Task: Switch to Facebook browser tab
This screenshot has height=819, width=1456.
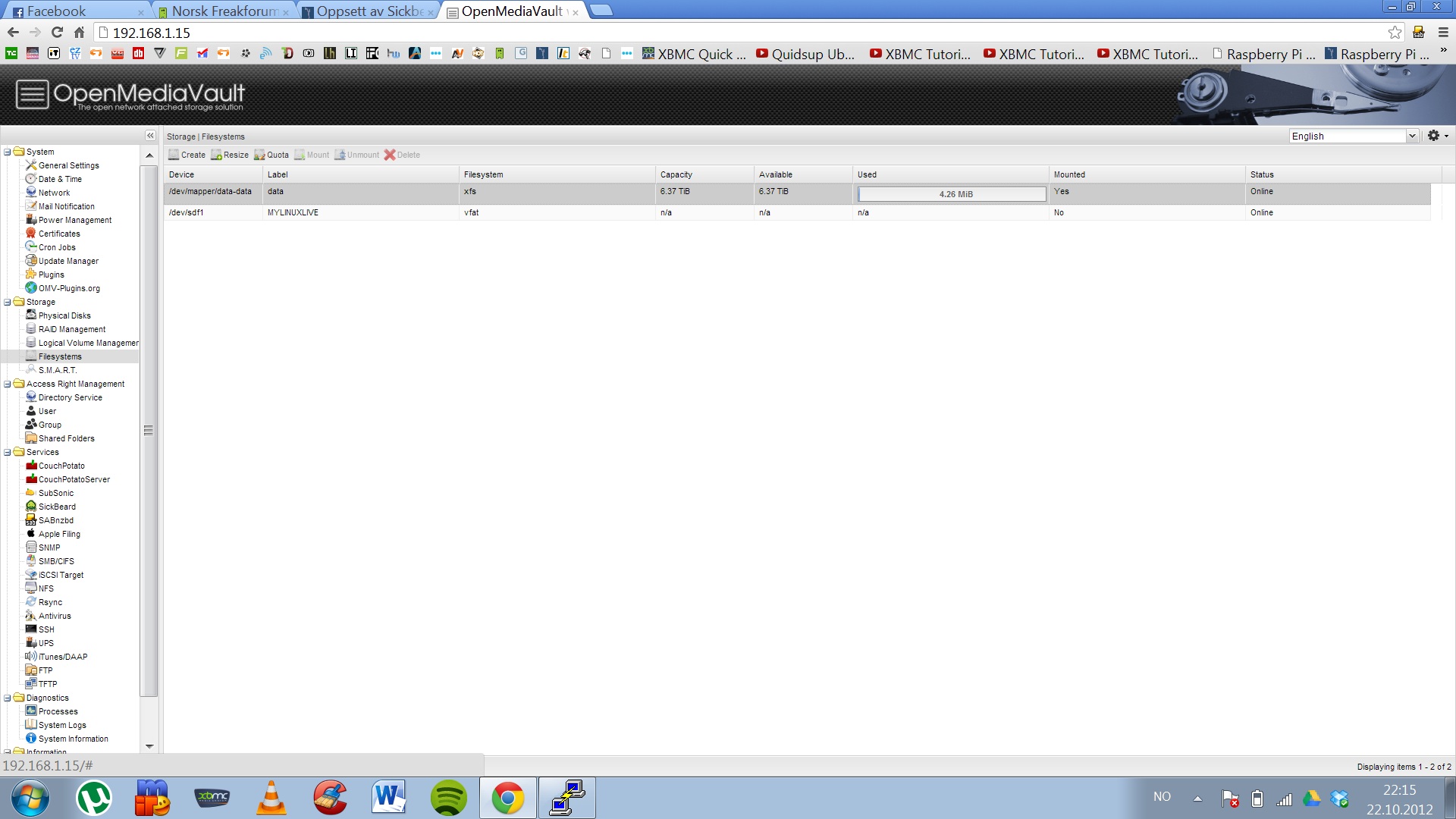Action: tap(76, 11)
